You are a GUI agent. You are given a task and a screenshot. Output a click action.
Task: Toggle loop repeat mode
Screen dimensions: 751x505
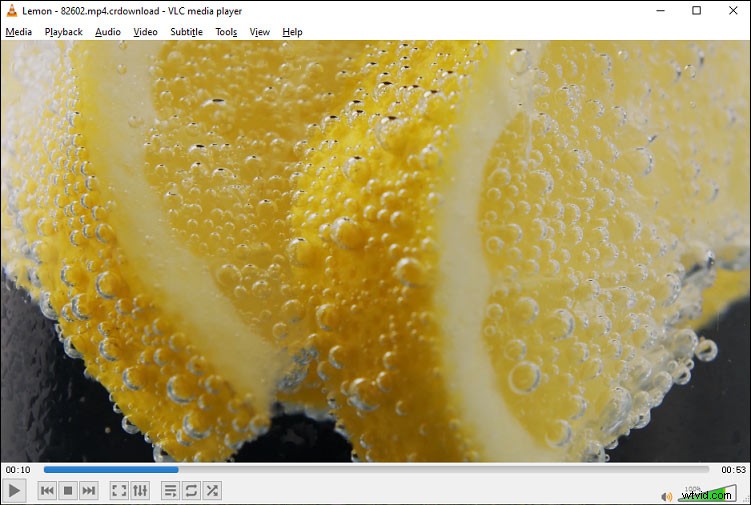tap(191, 491)
